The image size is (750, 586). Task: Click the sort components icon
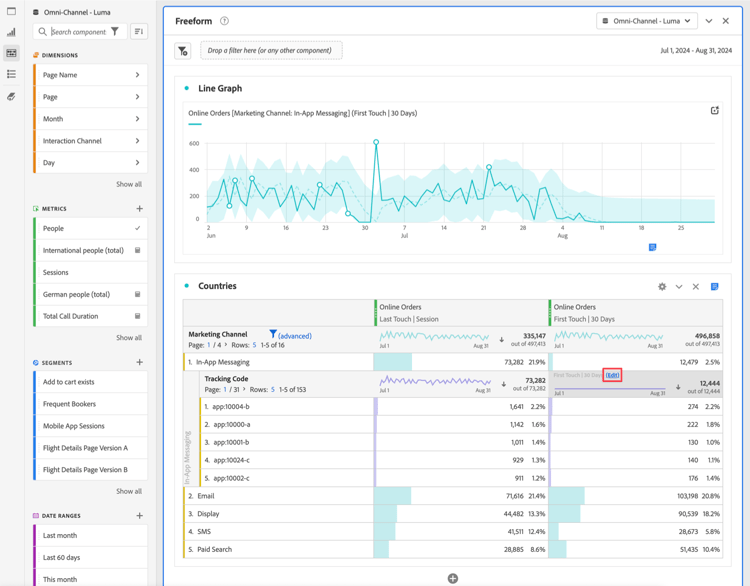click(x=139, y=32)
